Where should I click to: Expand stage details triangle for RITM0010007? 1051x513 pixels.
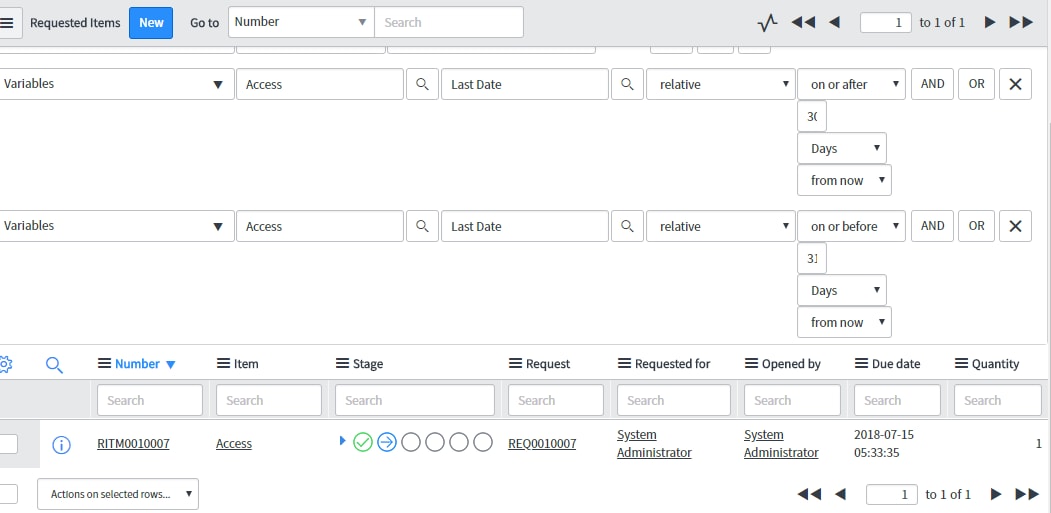click(x=343, y=441)
